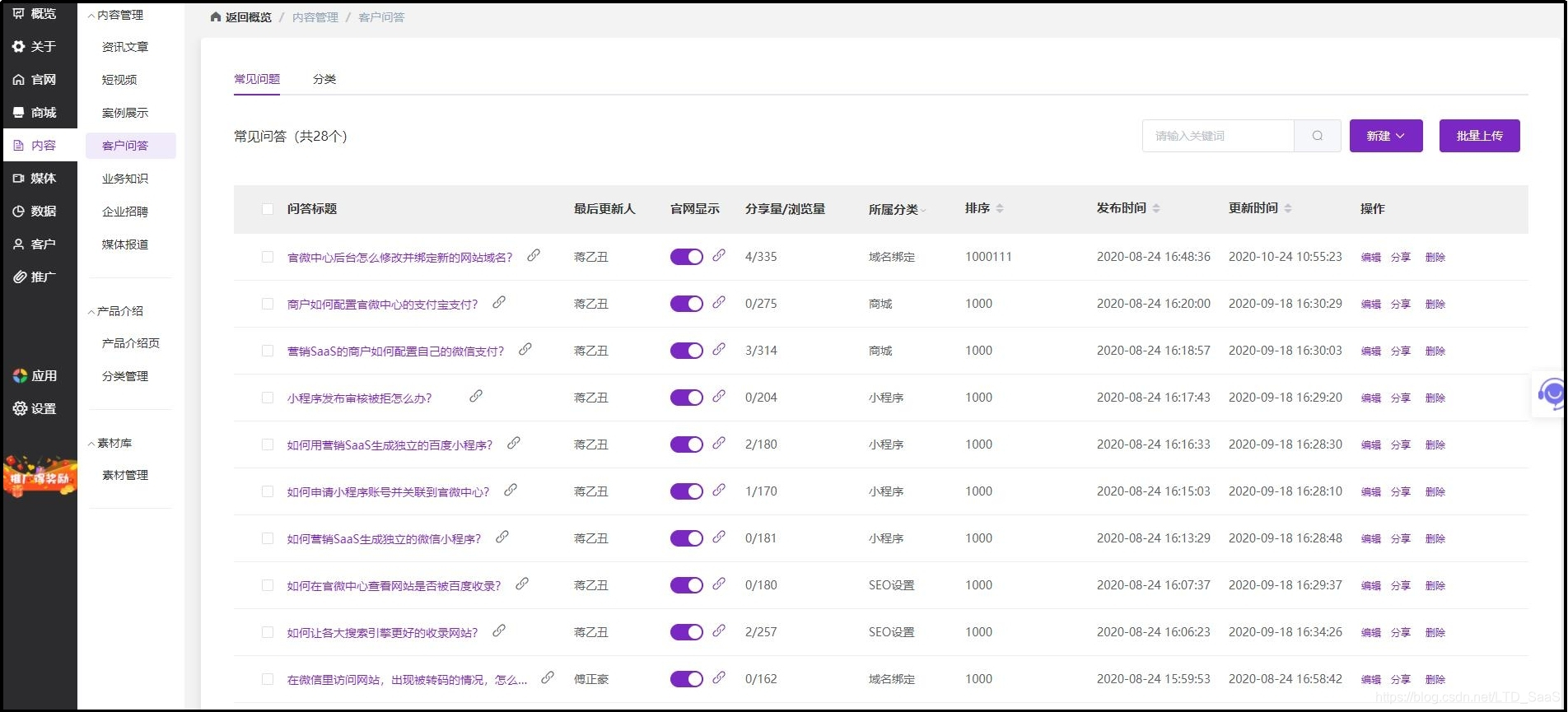Tick checkbox for 小程序发布审核被拒 row
The width and height of the screenshot is (1568, 712).
(x=268, y=398)
